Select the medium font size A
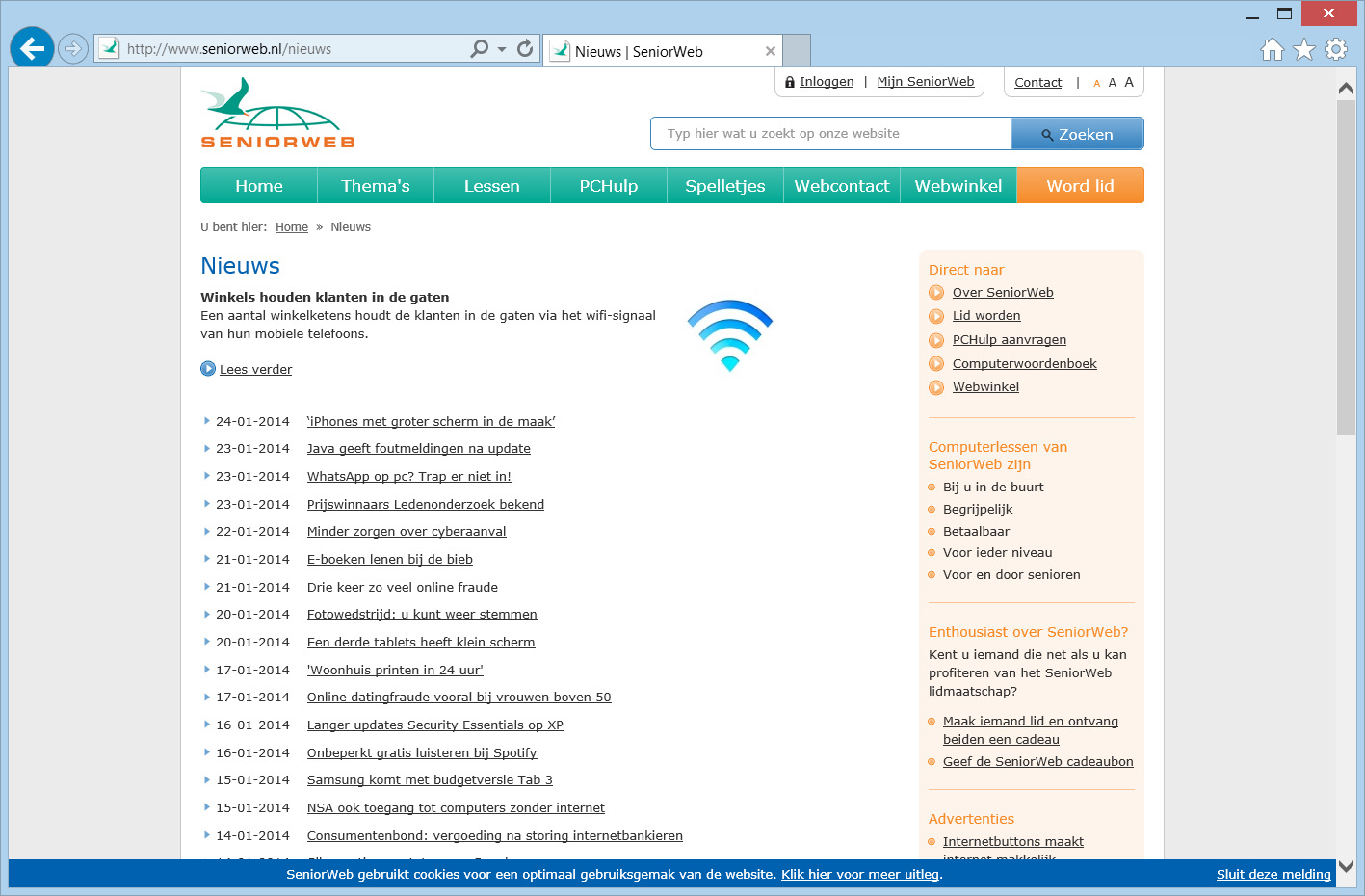The width and height of the screenshot is (1365, 896). (1113, 83)
